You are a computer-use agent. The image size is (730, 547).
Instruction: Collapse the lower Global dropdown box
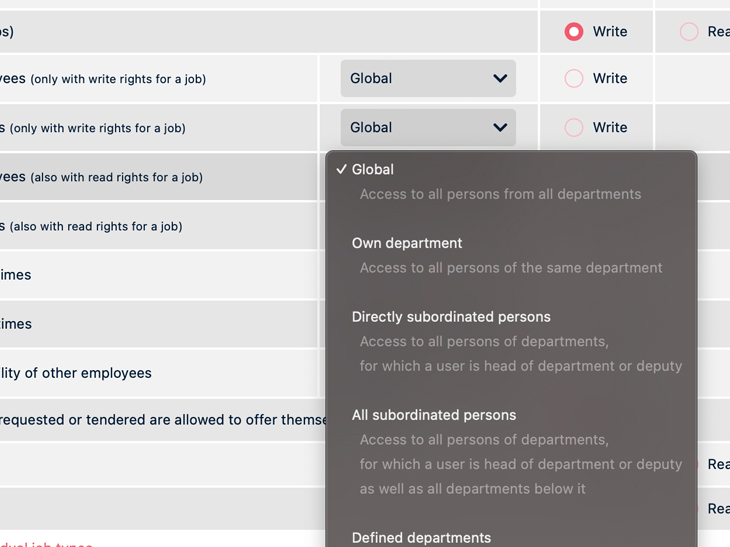click(x=427, y=128)
